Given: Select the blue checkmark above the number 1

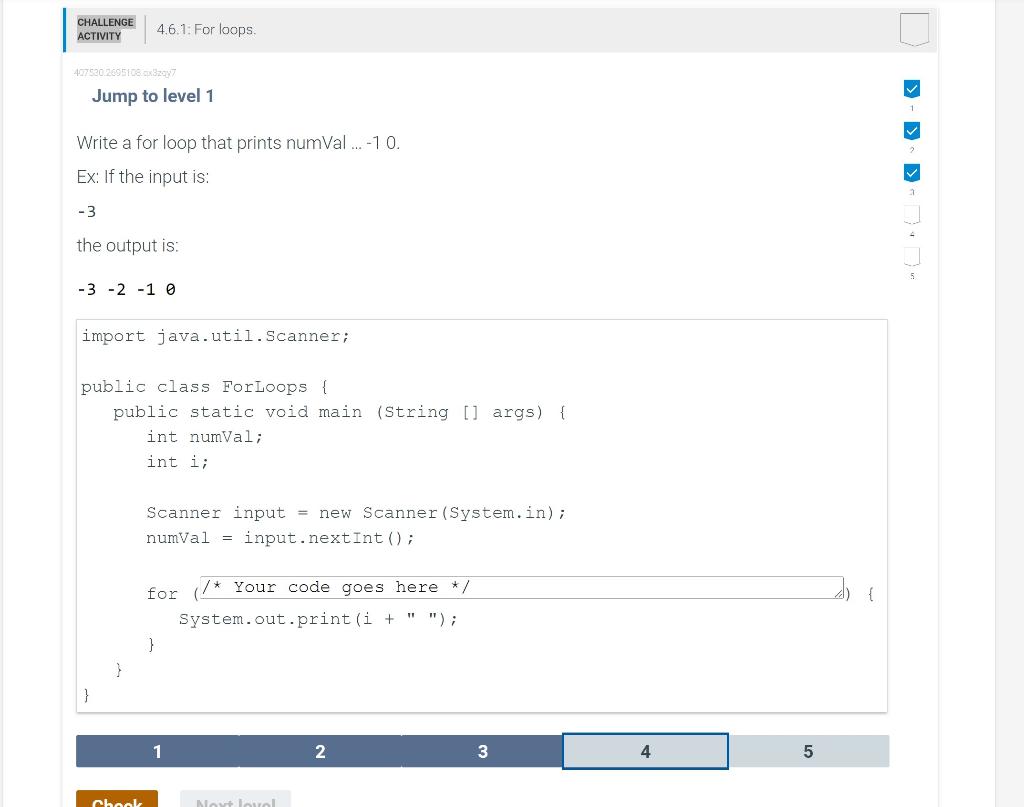Looking at the screenshot, I should 911,89.
